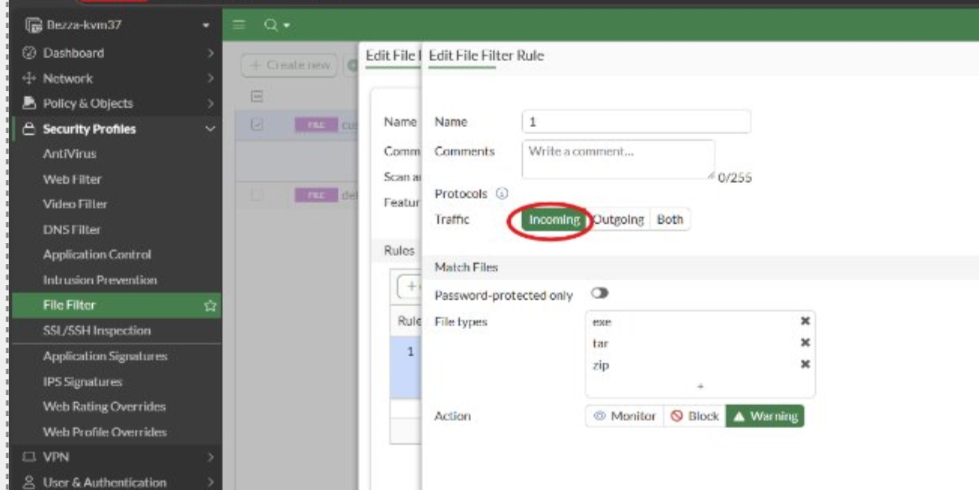Set action to Monitor
Image resolution: width=979 pixels, height=490 pixels.
pos(624,416)
